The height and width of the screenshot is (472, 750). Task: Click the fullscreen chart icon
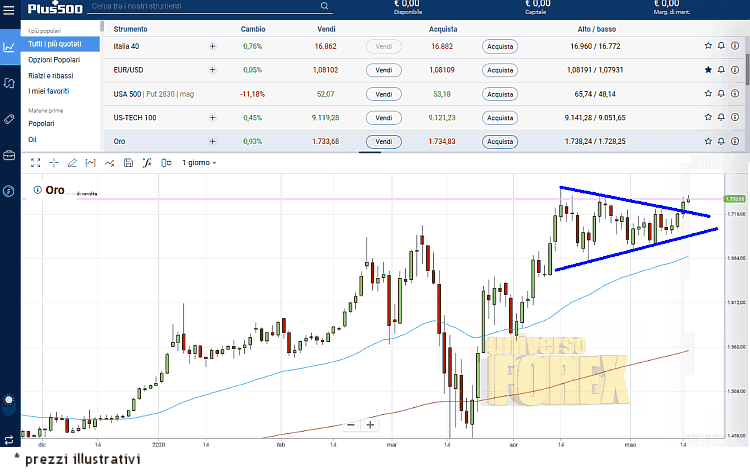click(x=36, y=162)
